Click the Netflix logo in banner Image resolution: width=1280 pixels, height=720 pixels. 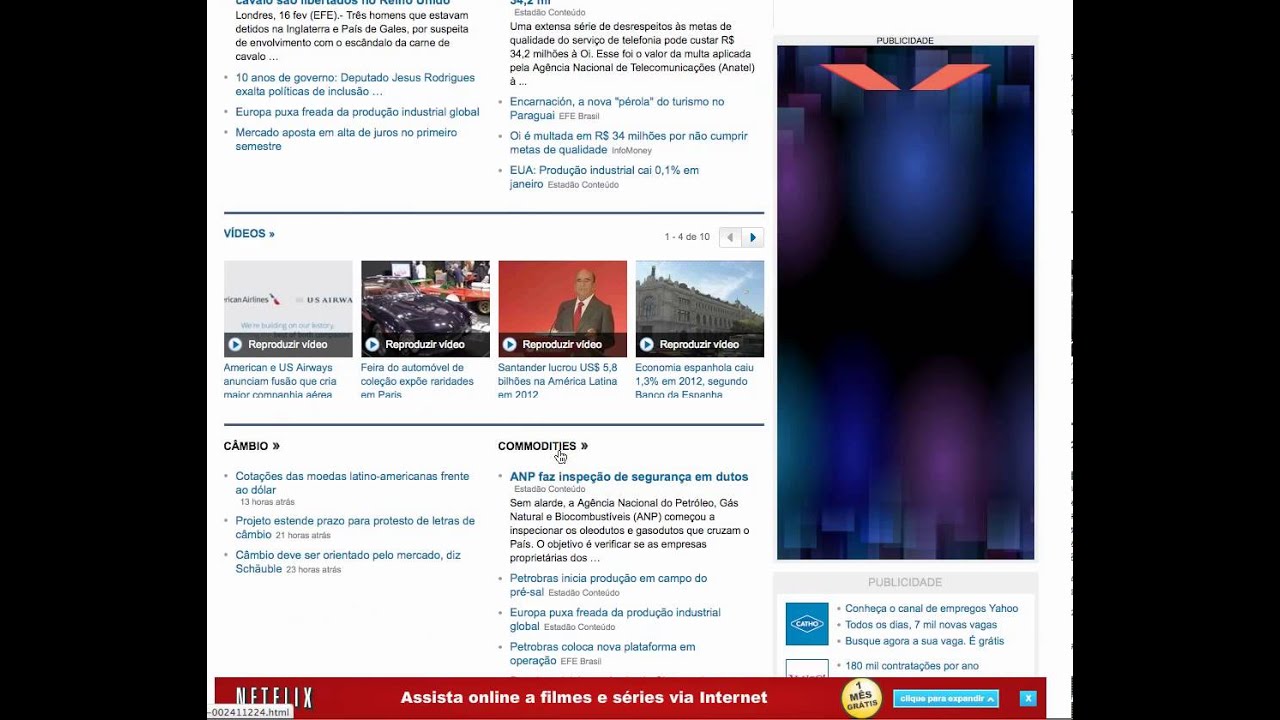274,698
